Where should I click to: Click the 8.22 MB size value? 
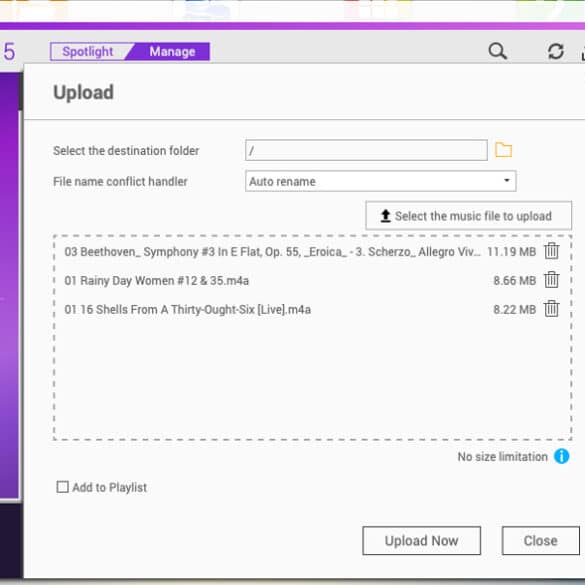[x=514, y=309]
